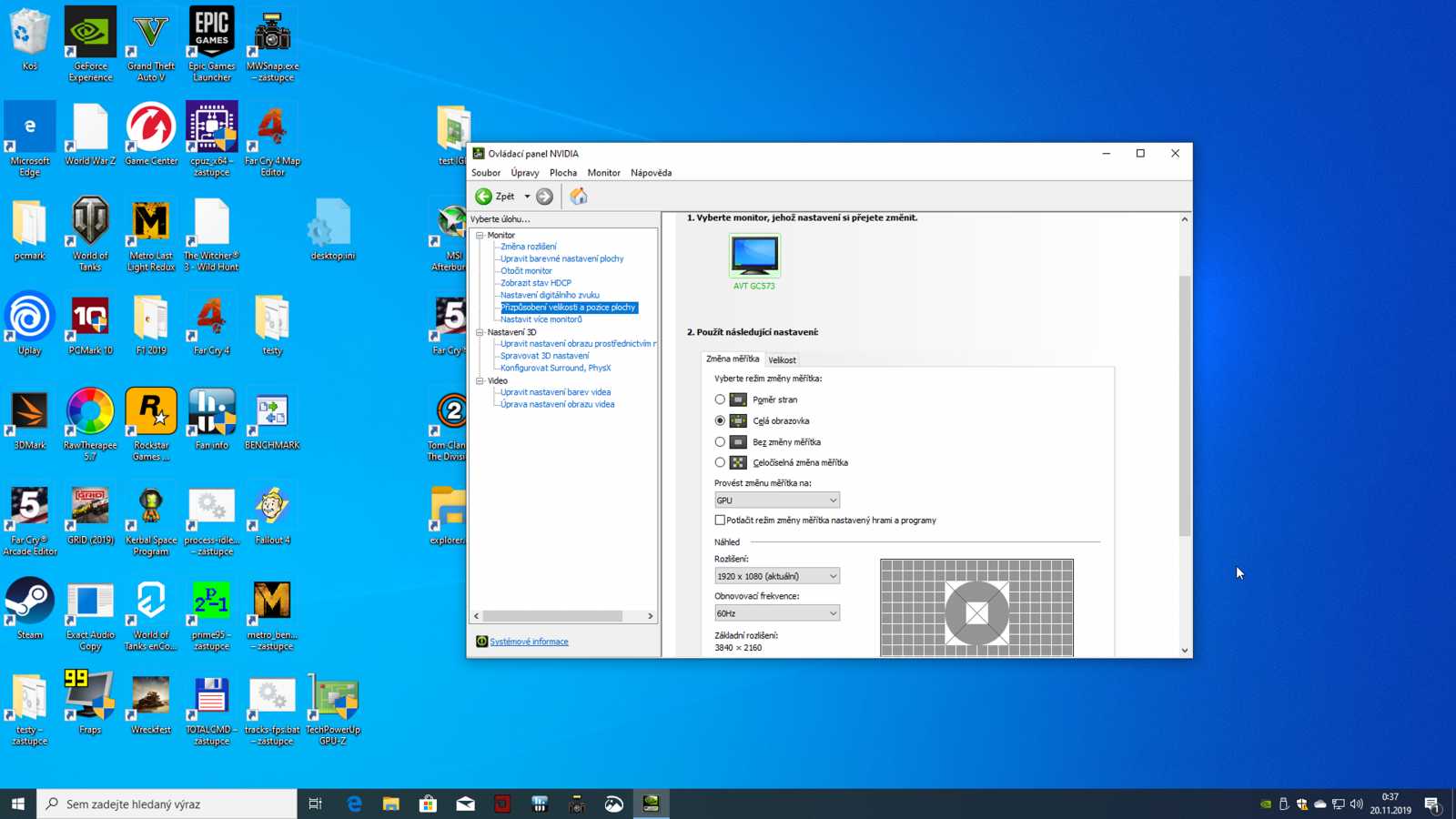Open the Mail app on taskbar
The height and width of the screenshot is (819, 1456).
[465, 804]
